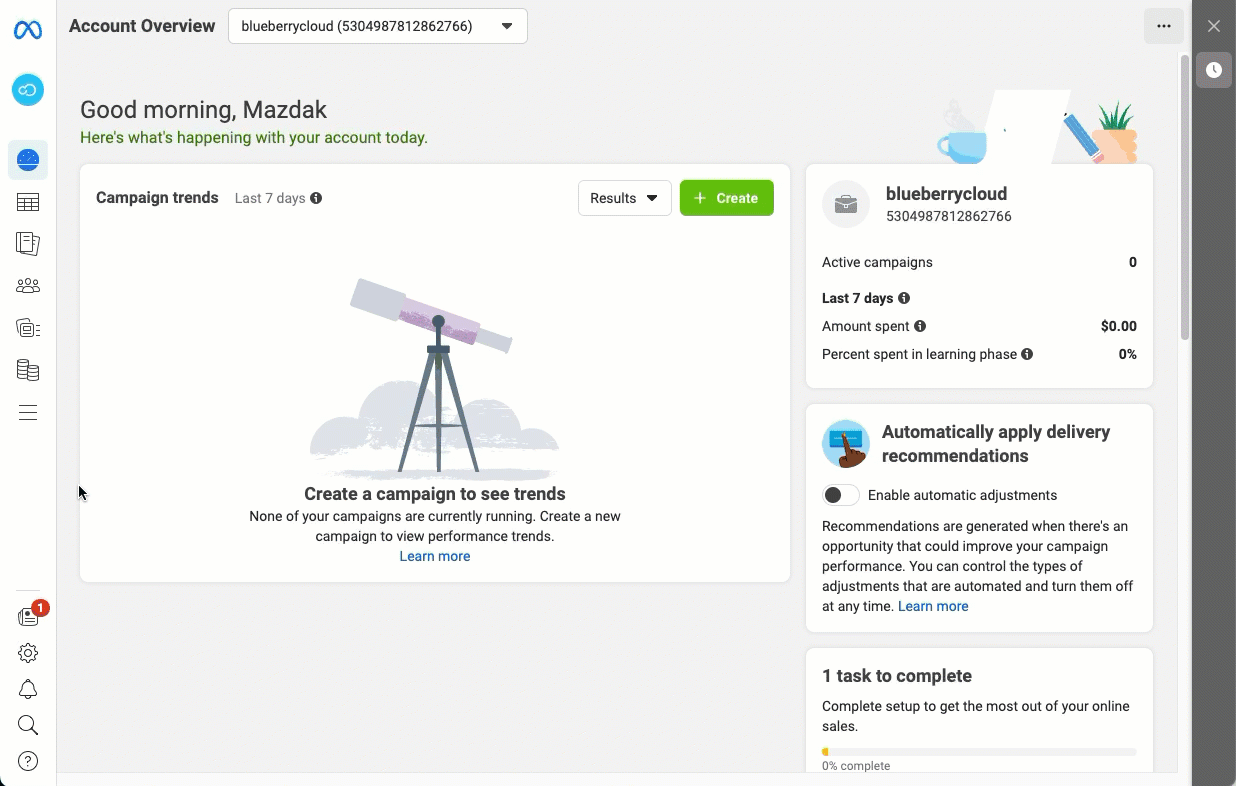1236x786 pixels.
Task: Open the Campaigns table icon in sidebar
Action: (28, 203)
